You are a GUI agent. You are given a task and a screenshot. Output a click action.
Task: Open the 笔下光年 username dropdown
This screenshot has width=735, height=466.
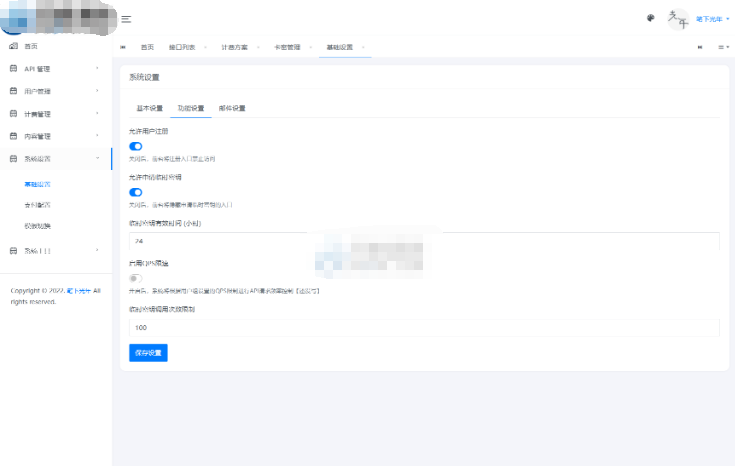click(712, 19)
